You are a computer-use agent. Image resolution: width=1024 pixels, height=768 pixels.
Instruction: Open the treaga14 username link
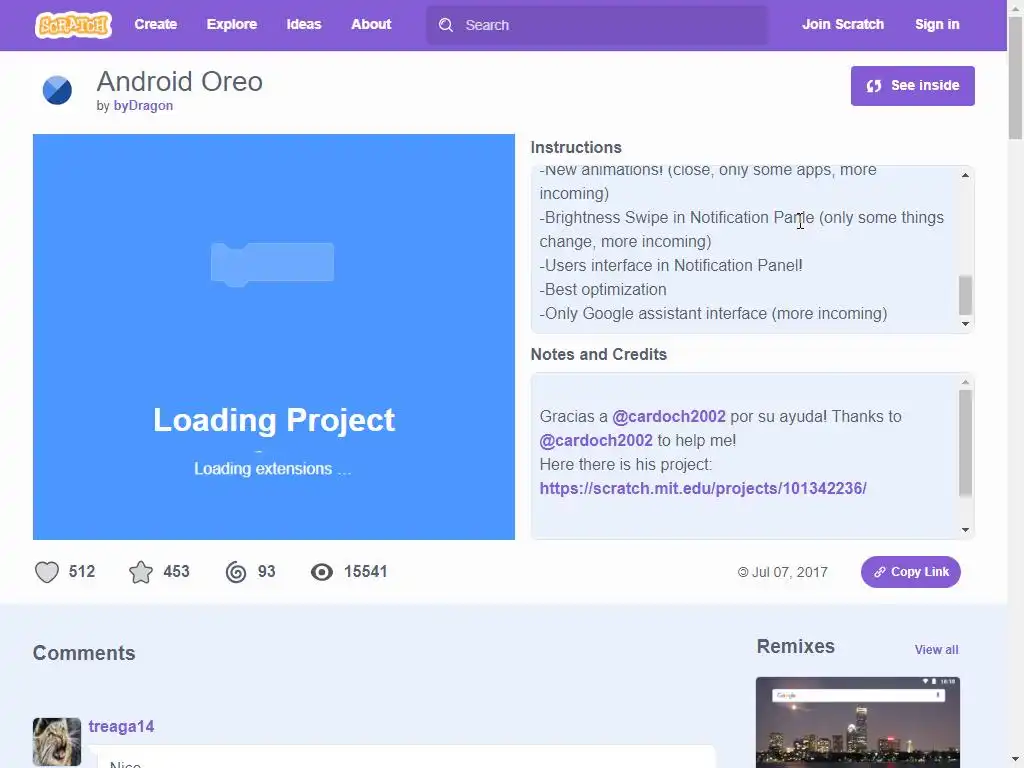pyautogui.click(x=121, y=726)
